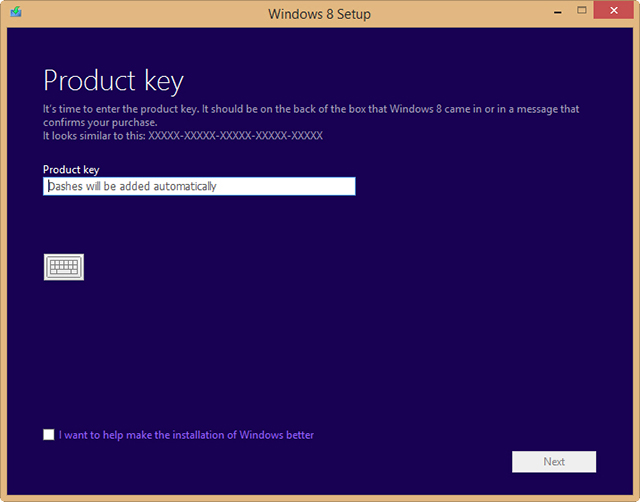Click the 'Dashes will be added automatically' placeholder
The image size is (640, 502).
point(132,187)
